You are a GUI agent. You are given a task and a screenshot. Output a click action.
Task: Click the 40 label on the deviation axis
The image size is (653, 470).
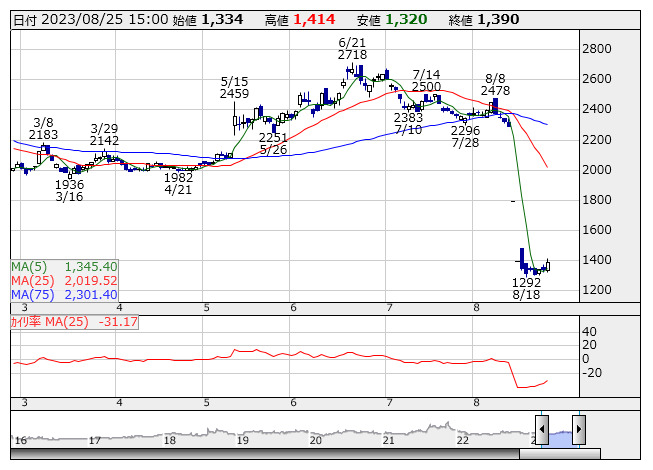coord(589,332)
